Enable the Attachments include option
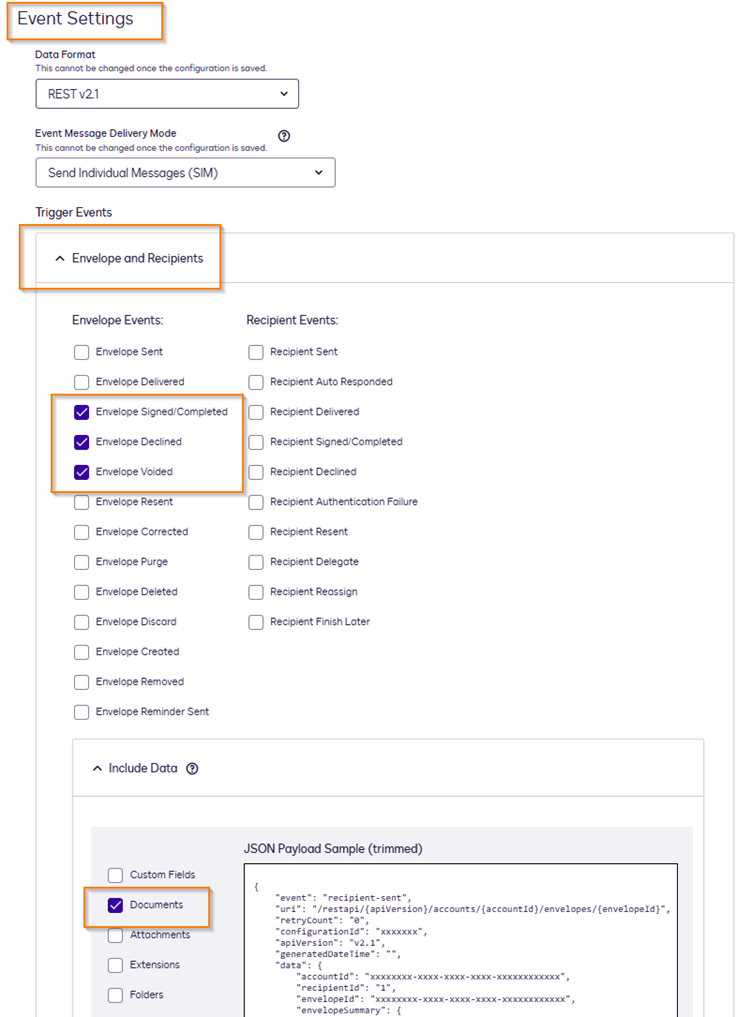 (115, 935)
